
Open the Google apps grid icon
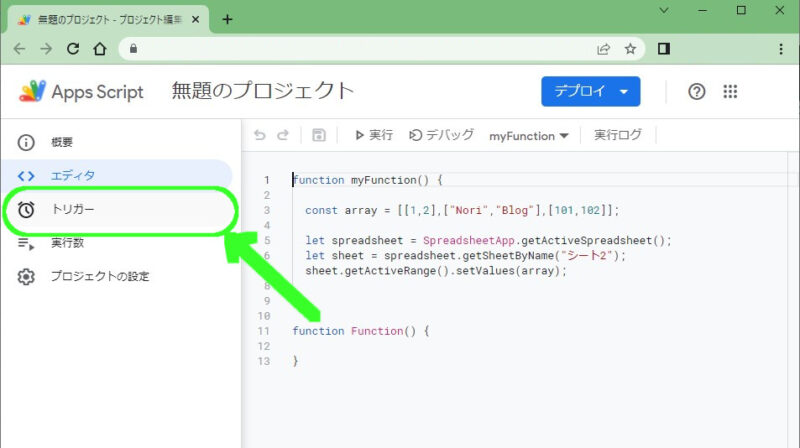[730, 92]
